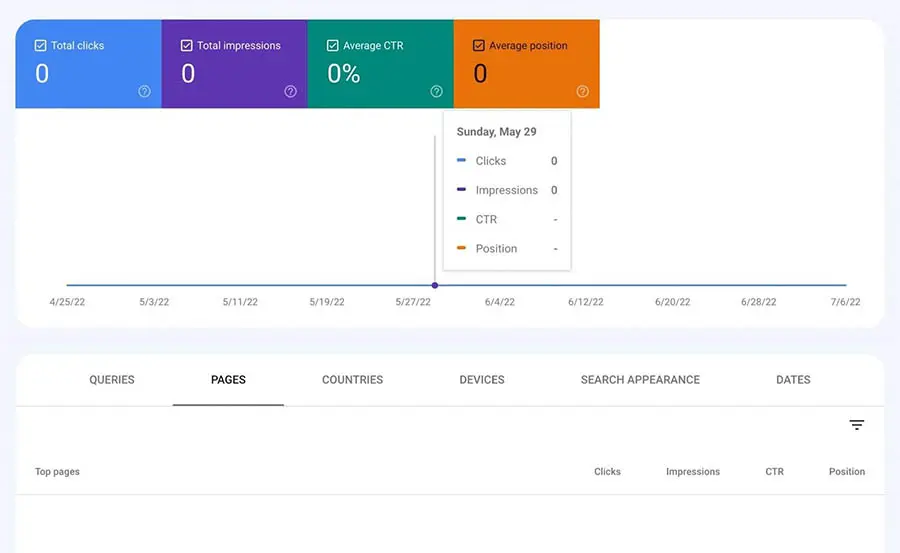View the Search Appearance tab
The width and height of the screenshot is (900, 553).
pyautogui.click(x=640, y=380)
